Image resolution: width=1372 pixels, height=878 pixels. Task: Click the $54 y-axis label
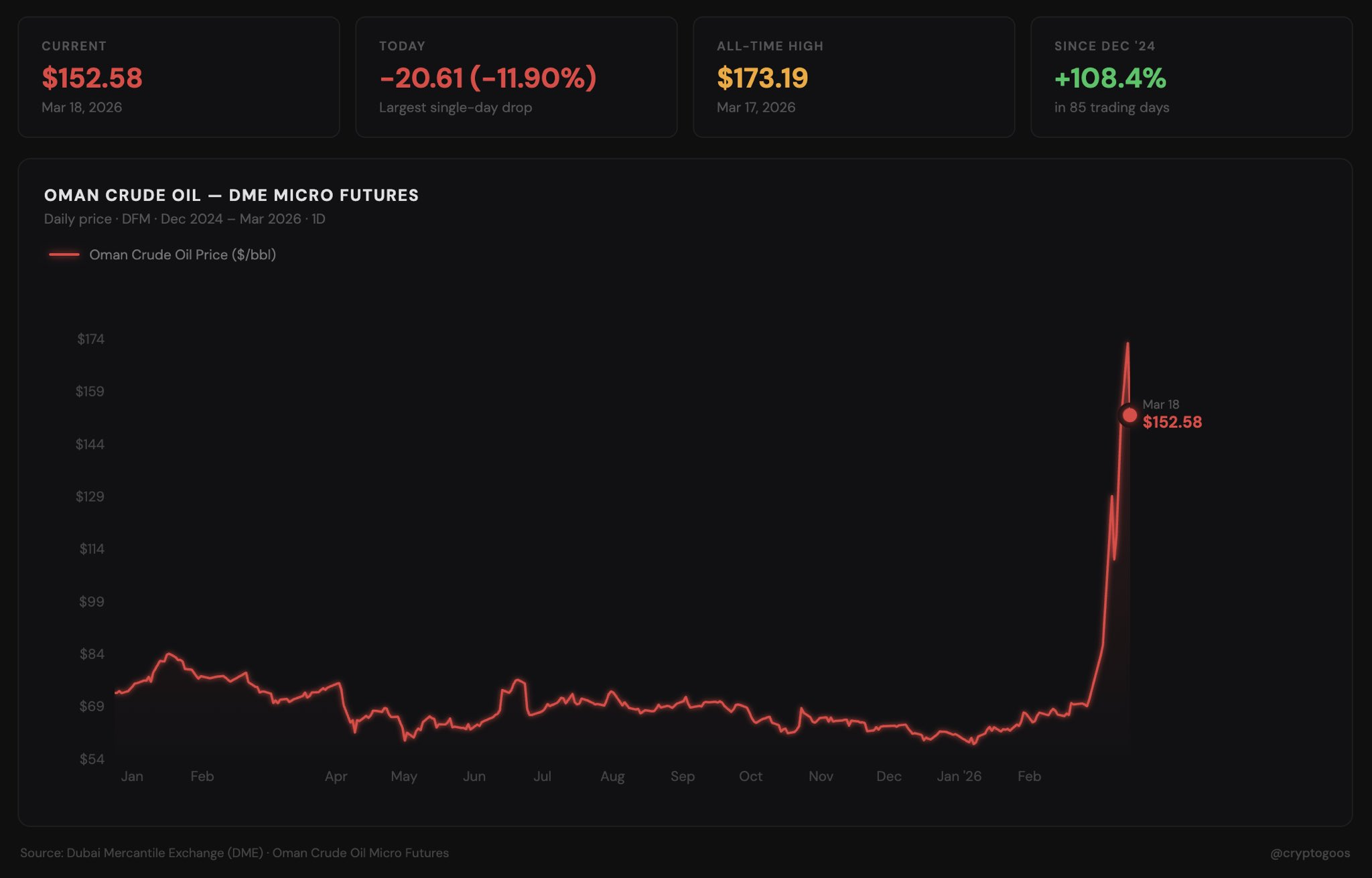click(92, 759)
